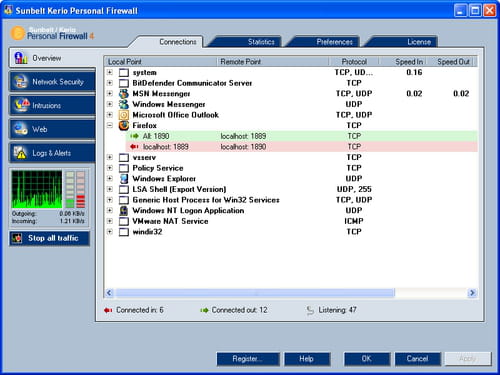The image size is (500, 375).
Task: Click the Connected in red arrow icon
Action: [108, 310]
